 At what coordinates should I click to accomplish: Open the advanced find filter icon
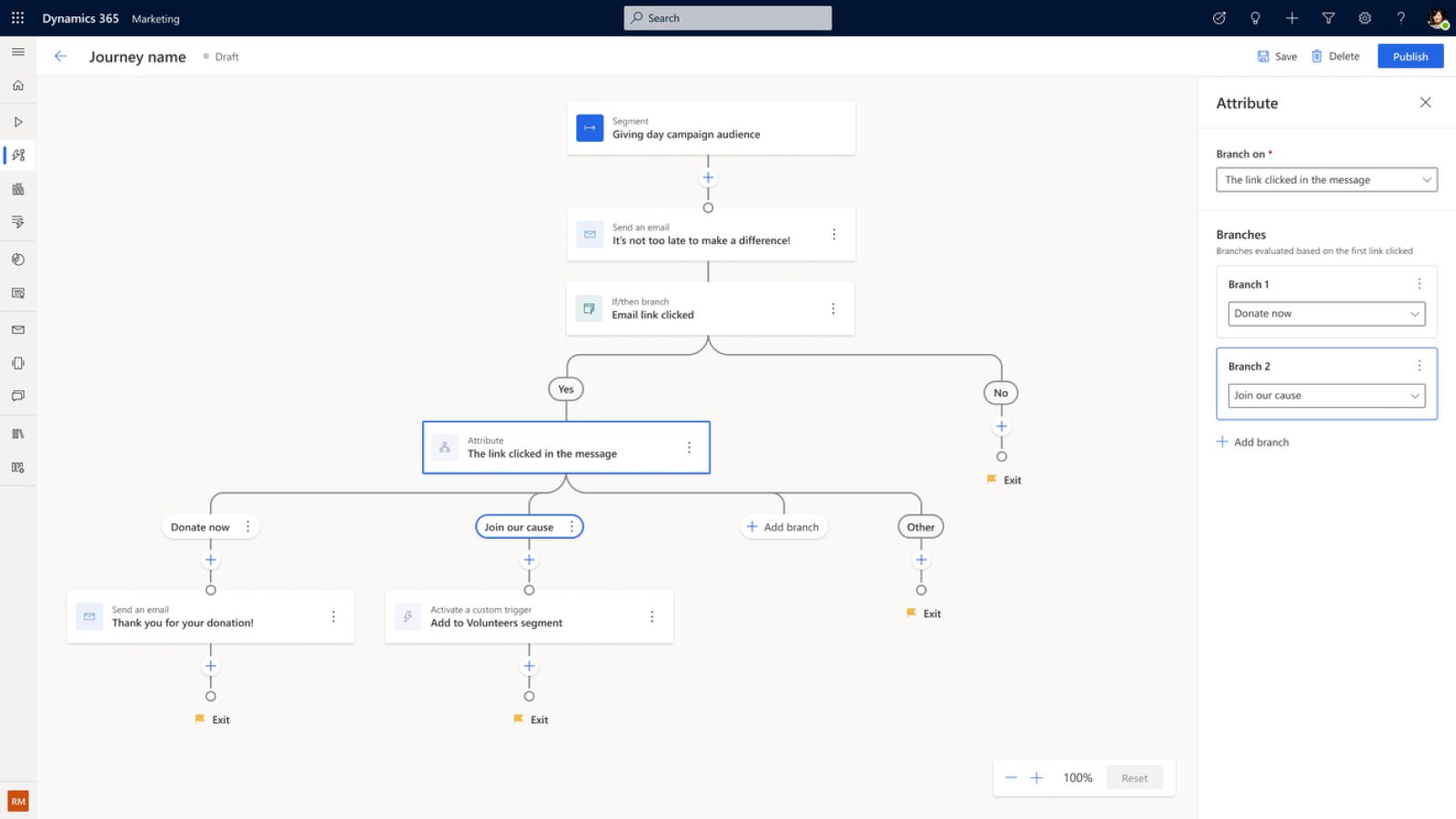point(1329,18)
